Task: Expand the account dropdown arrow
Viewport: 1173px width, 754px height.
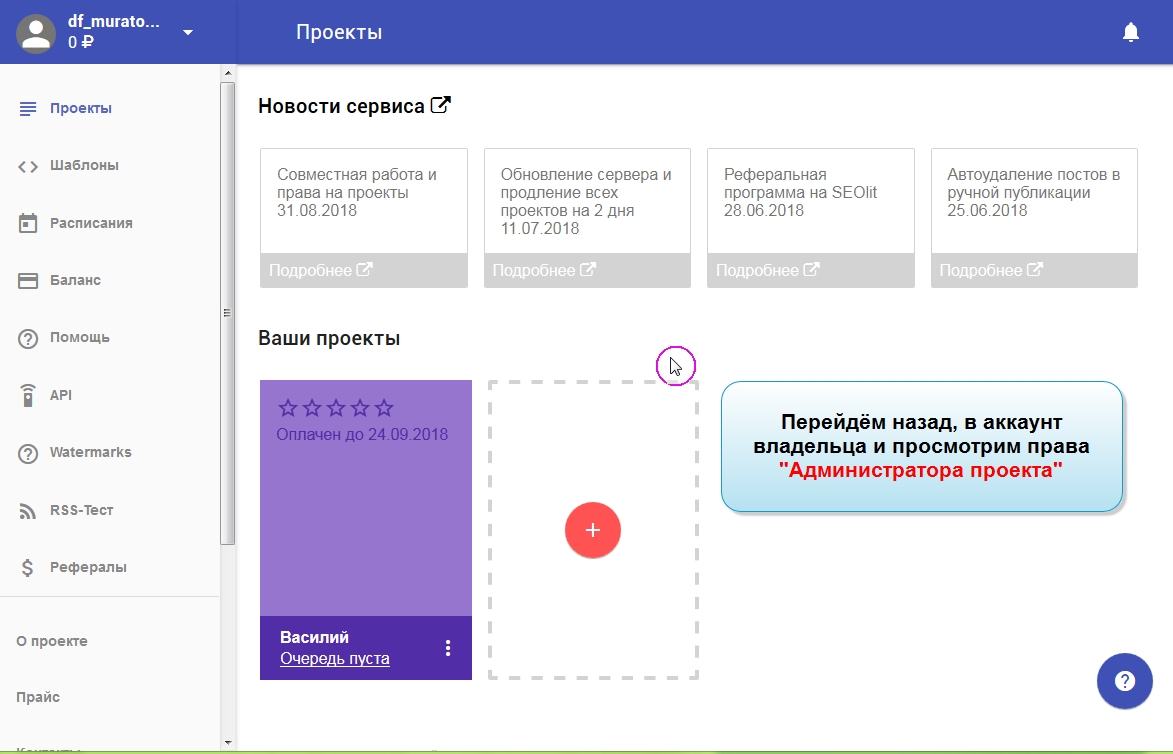Action: coord(187,33)
